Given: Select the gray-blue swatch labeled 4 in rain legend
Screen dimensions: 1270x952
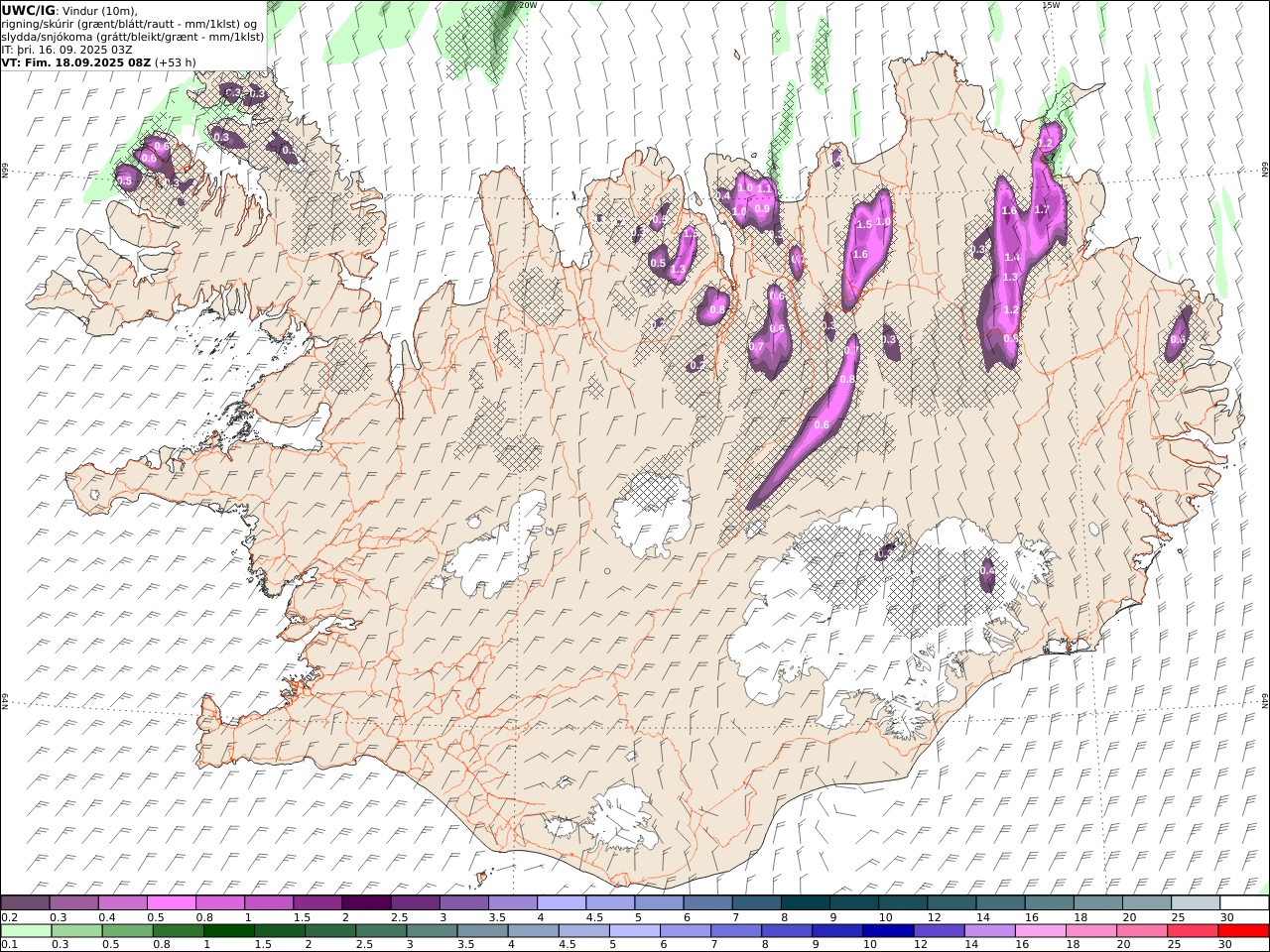Looking at the screenshot, I should 533,931.
